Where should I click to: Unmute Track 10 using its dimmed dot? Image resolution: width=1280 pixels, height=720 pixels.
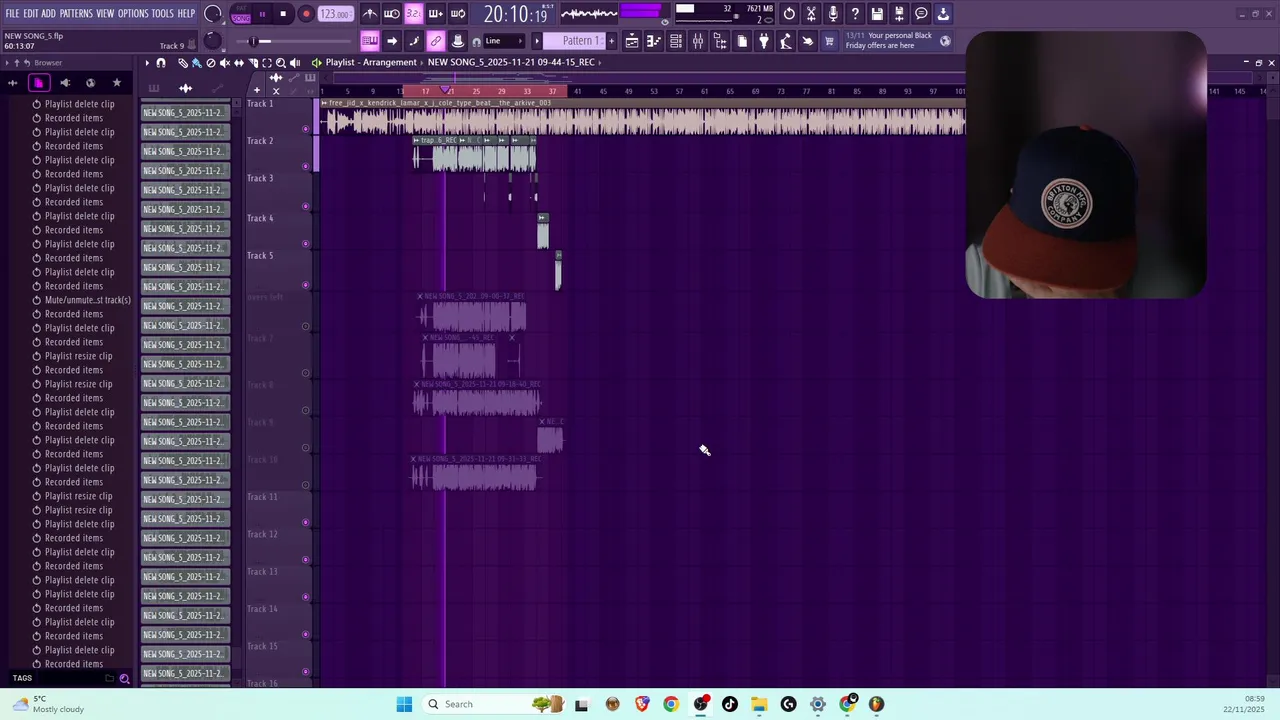[x=306, y=485]
